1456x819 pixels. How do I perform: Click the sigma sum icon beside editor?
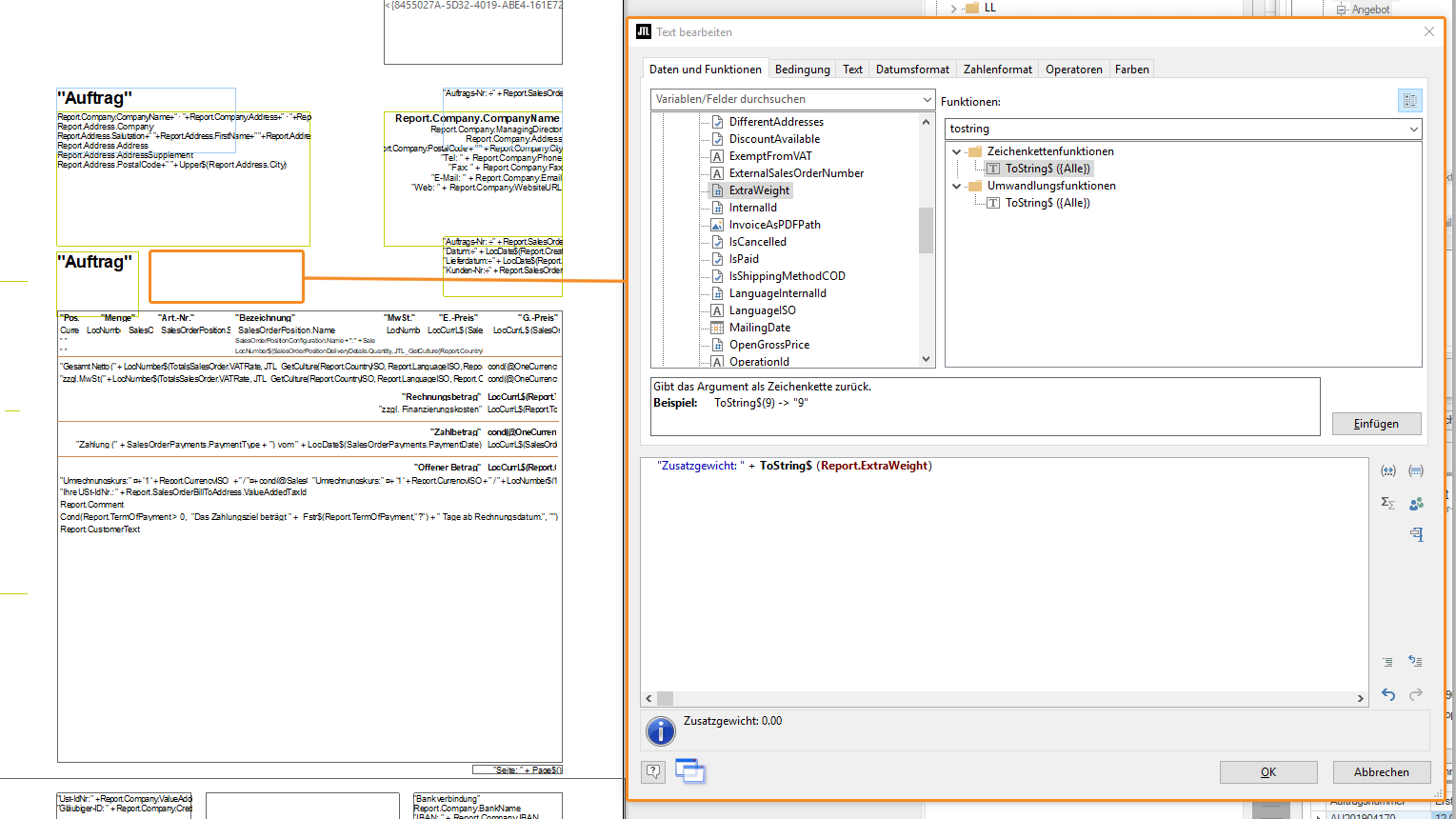click(1388, 503)
